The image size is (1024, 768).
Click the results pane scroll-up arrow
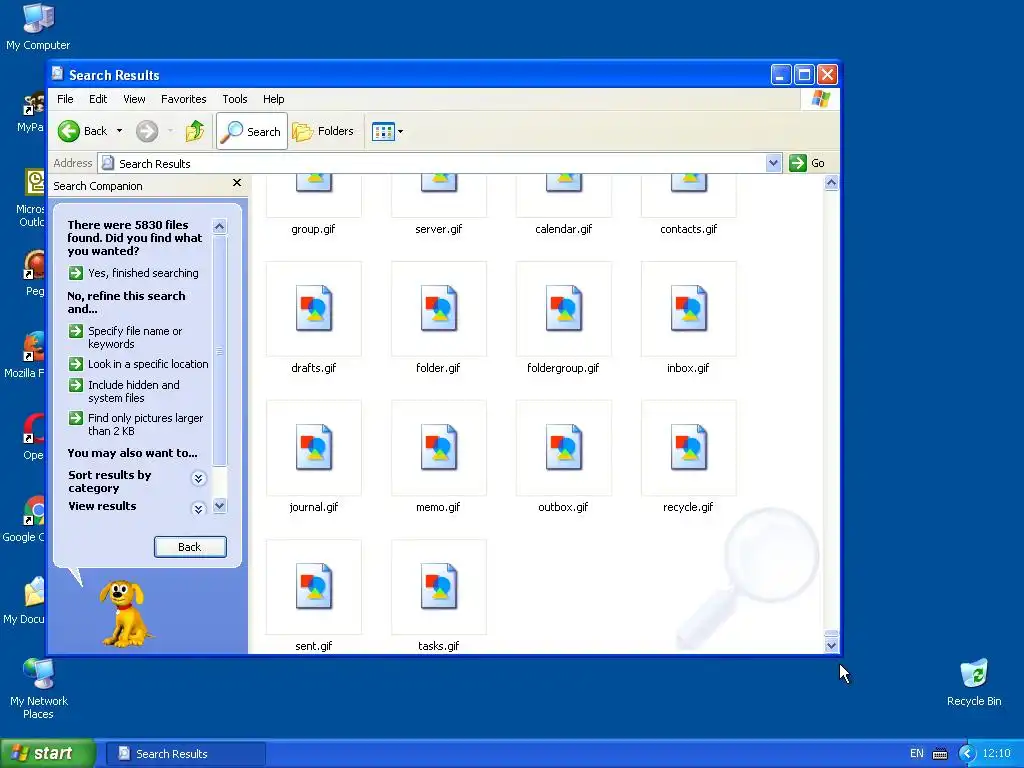[831, 183]
